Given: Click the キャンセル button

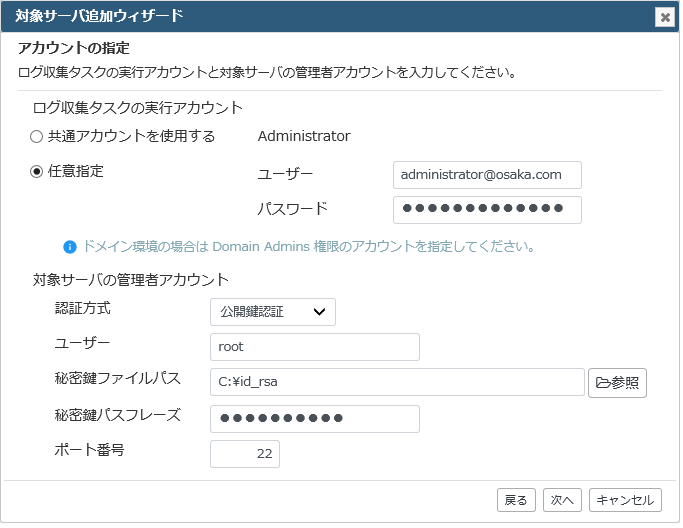Looking at the screenshot, I should click(x=625, y=500).
